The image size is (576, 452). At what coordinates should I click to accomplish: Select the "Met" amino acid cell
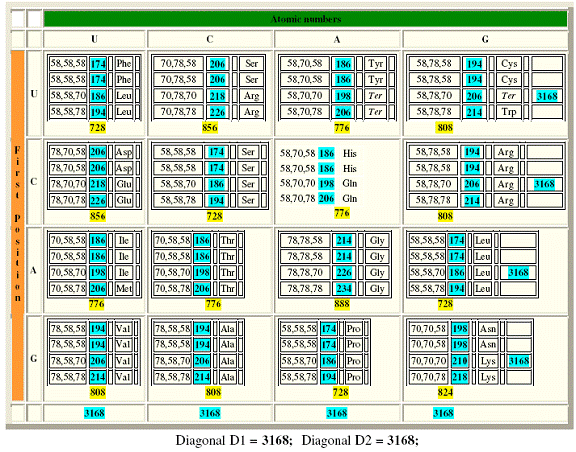[x=124, y=288]
